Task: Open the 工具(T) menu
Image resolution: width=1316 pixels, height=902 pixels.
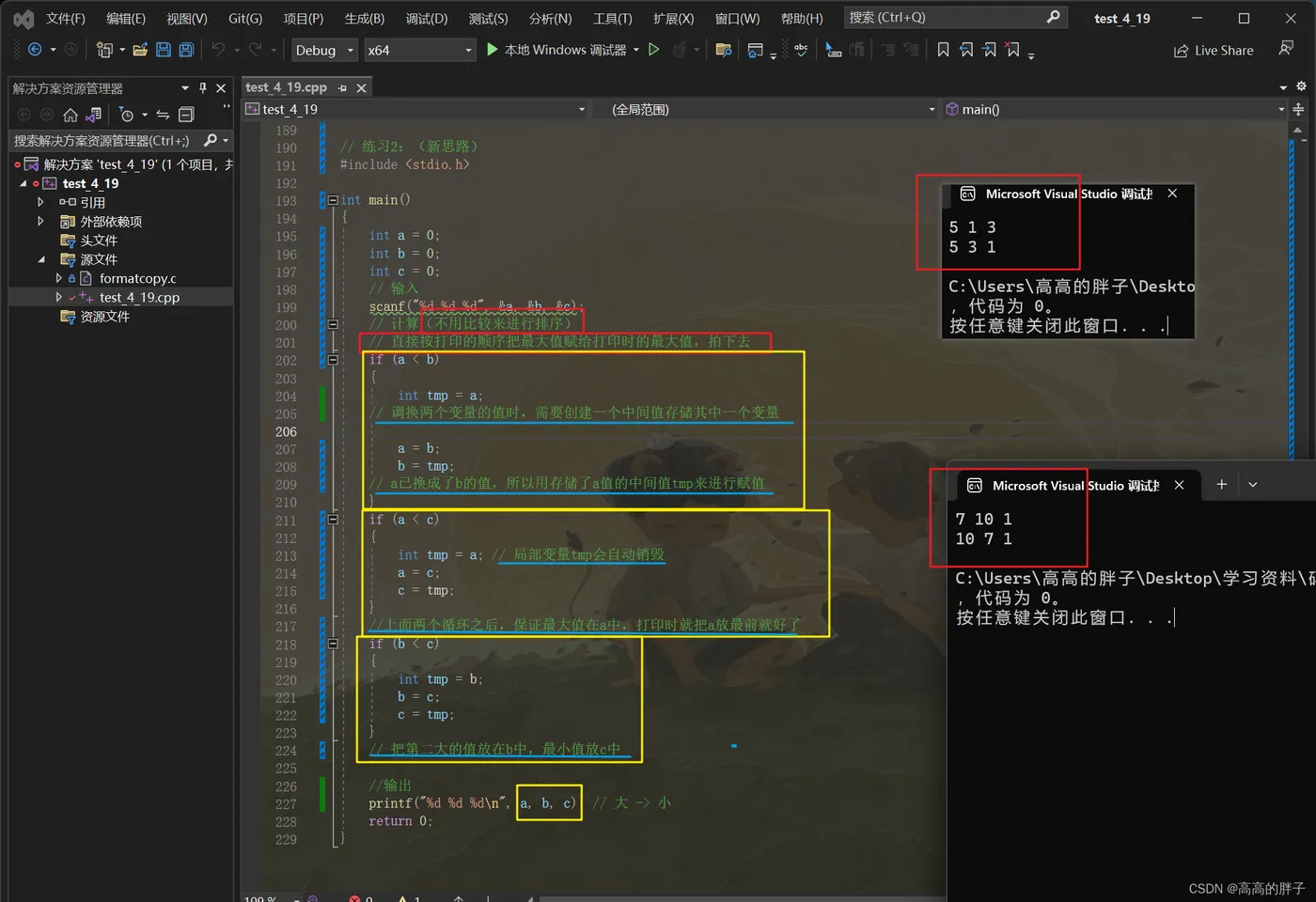Action: (613, 18)
